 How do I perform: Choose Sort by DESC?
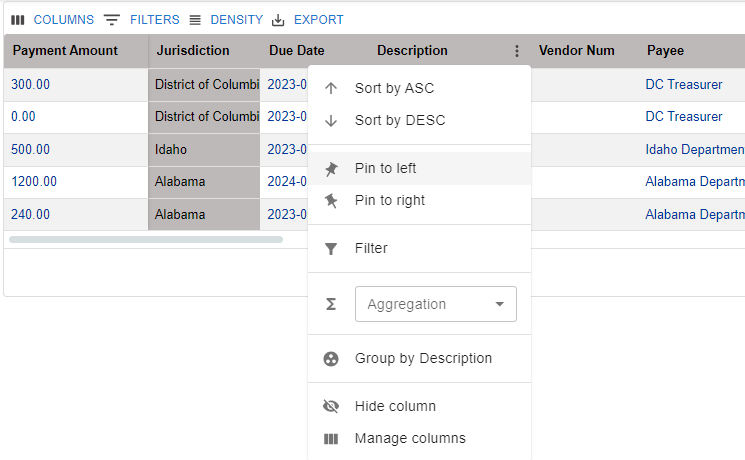coord(399,120)
